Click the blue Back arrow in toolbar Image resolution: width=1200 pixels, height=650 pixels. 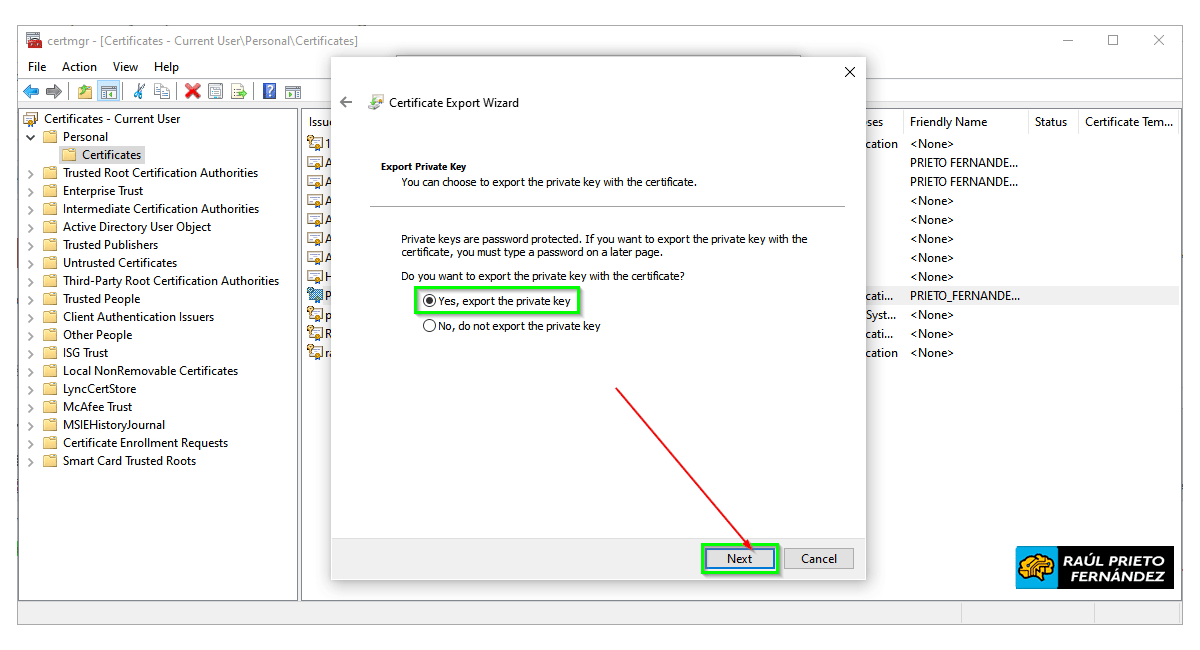31,91
